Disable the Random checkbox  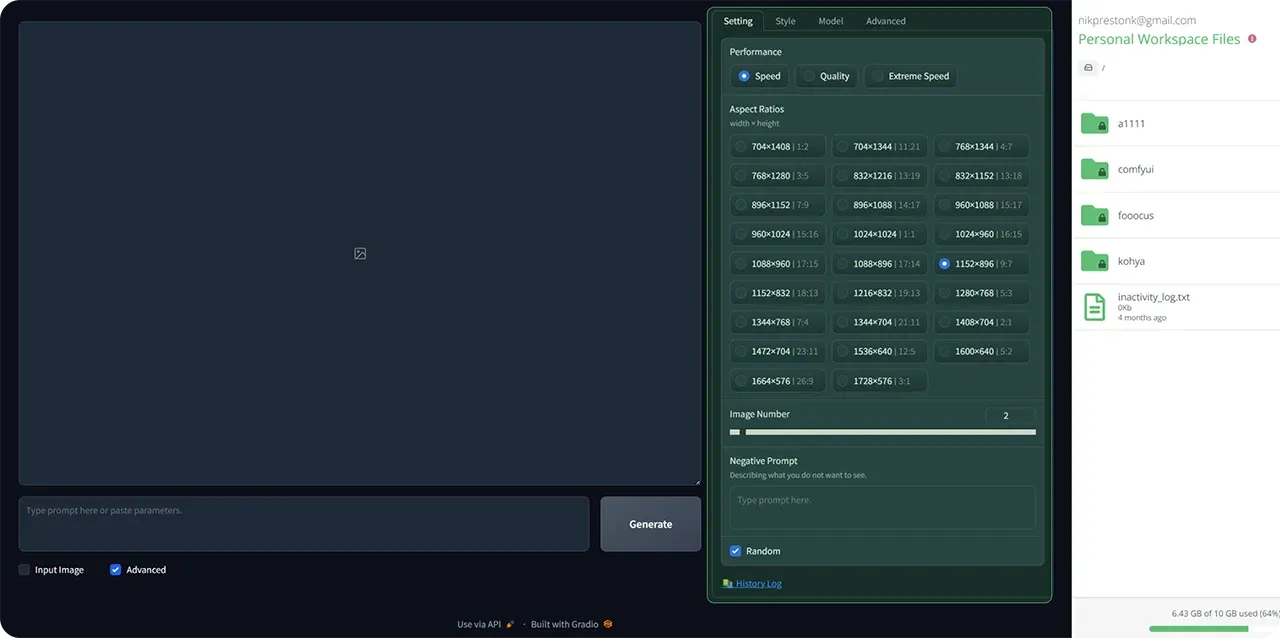734,550
